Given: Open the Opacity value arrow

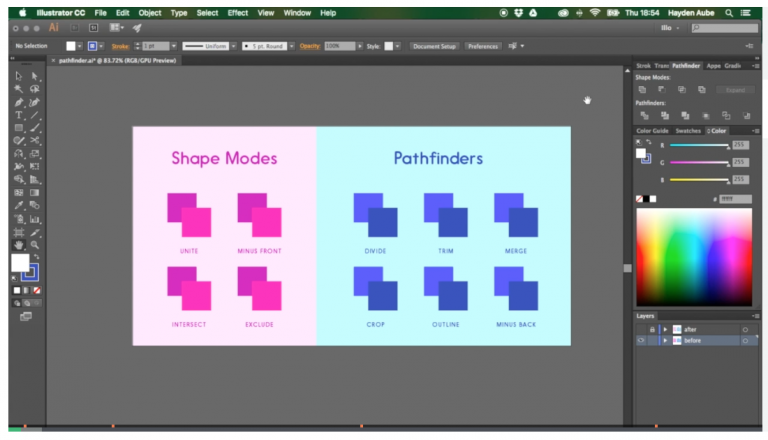Looking at the screenshot, I should pos(360,46).
